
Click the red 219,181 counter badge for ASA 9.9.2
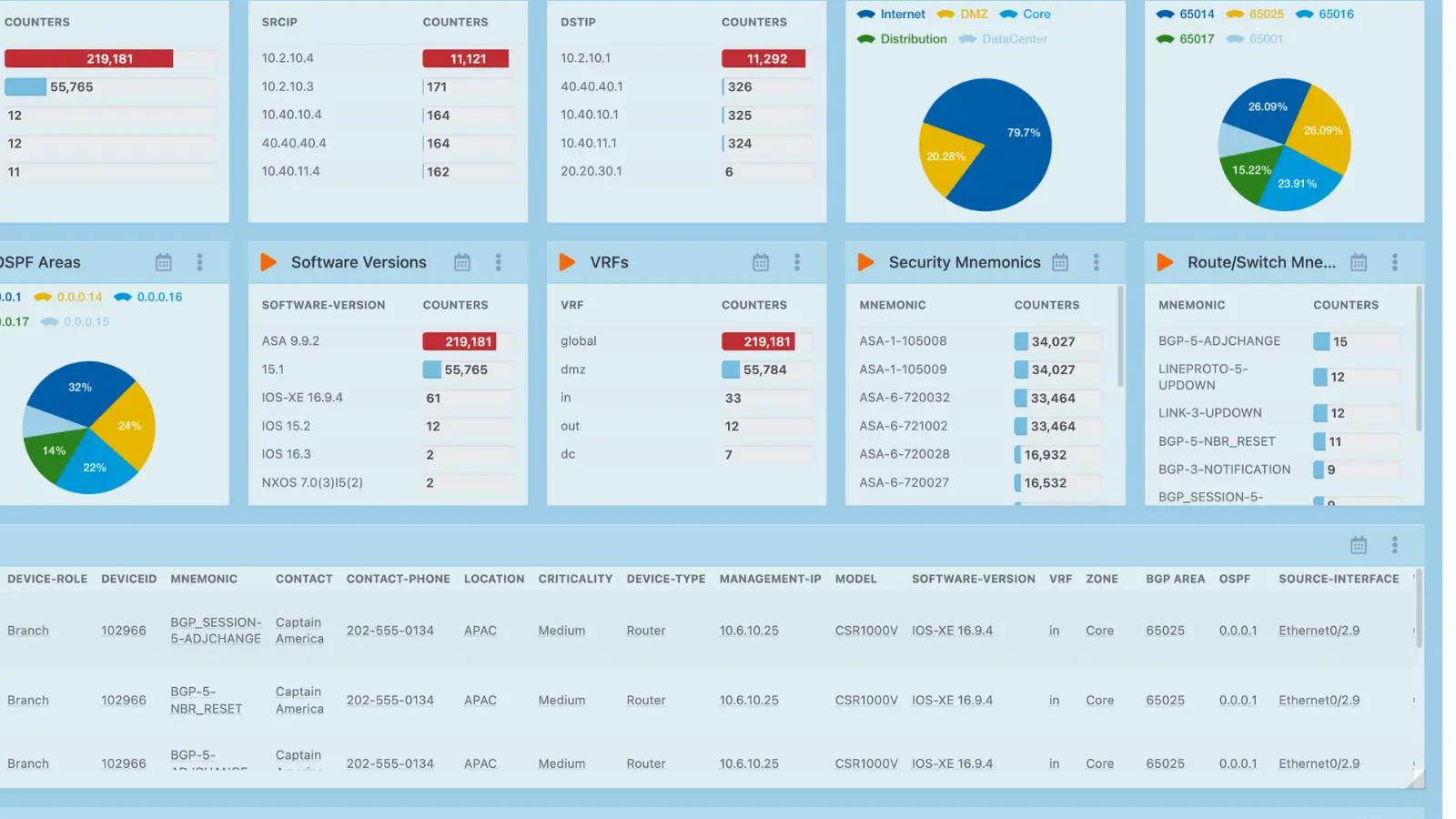460,341
